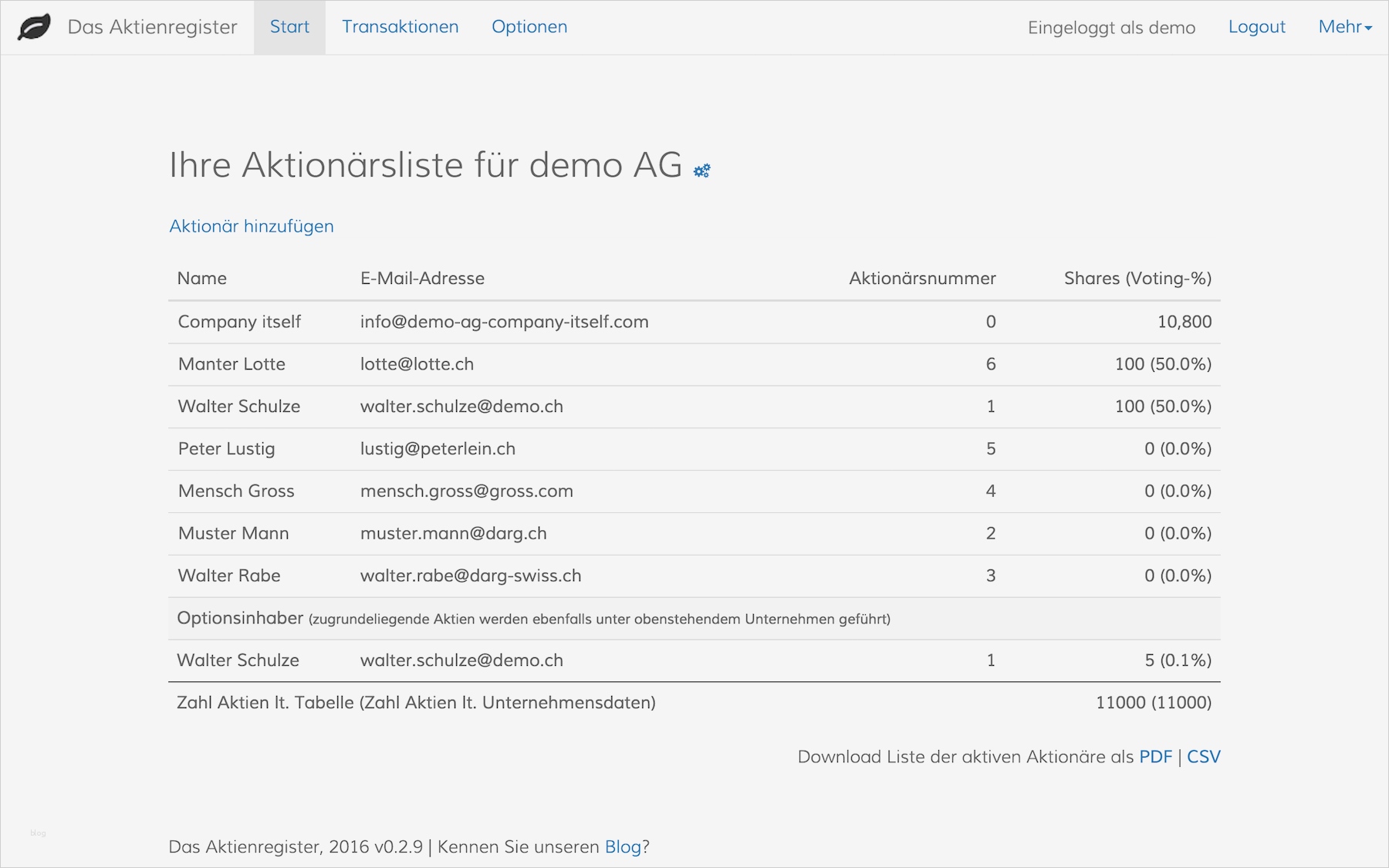Go to the Start tab

click(x=289, y=27)
